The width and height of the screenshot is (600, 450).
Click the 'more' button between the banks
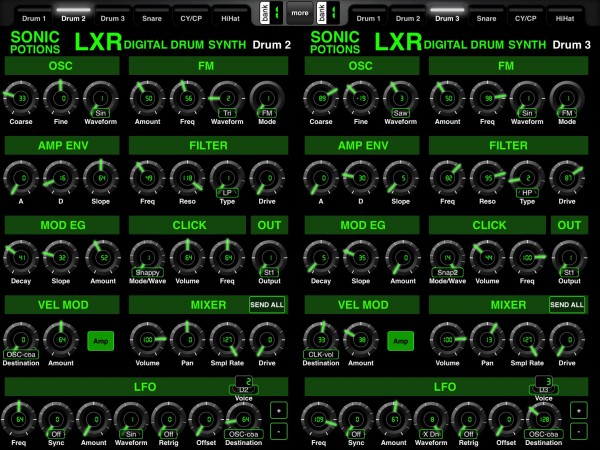click(300, 13)
